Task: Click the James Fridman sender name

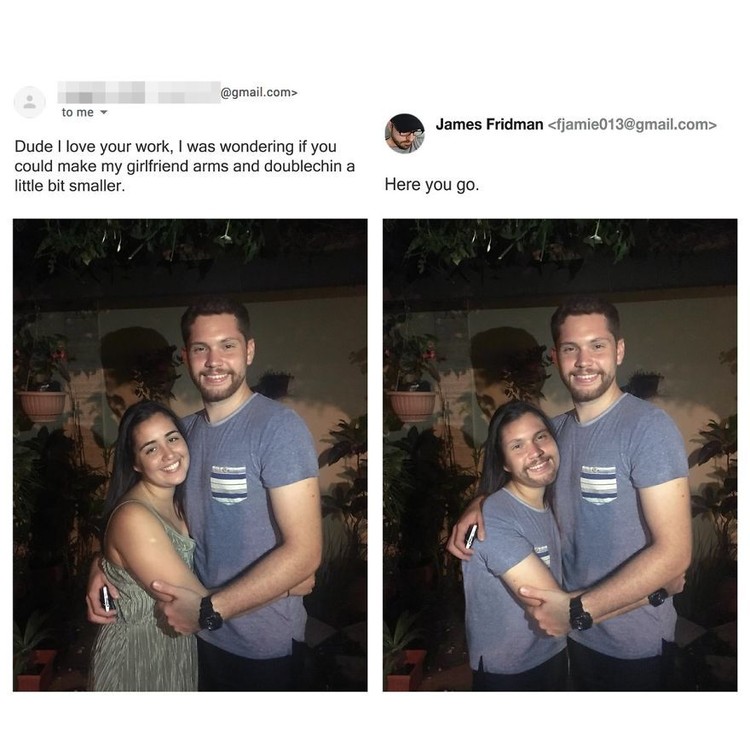Action: [489, 124]
